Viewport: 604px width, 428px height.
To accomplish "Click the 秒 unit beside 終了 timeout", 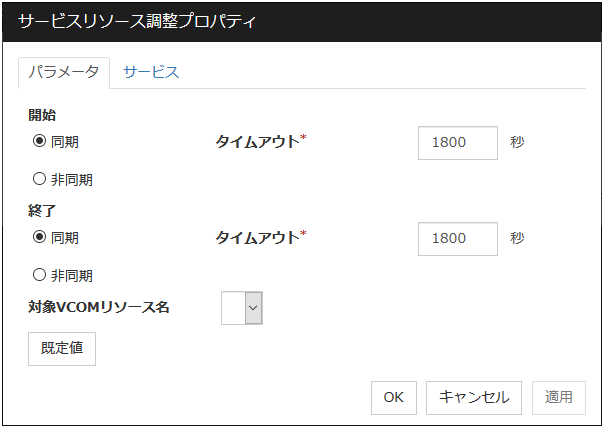I will [517, 238].
